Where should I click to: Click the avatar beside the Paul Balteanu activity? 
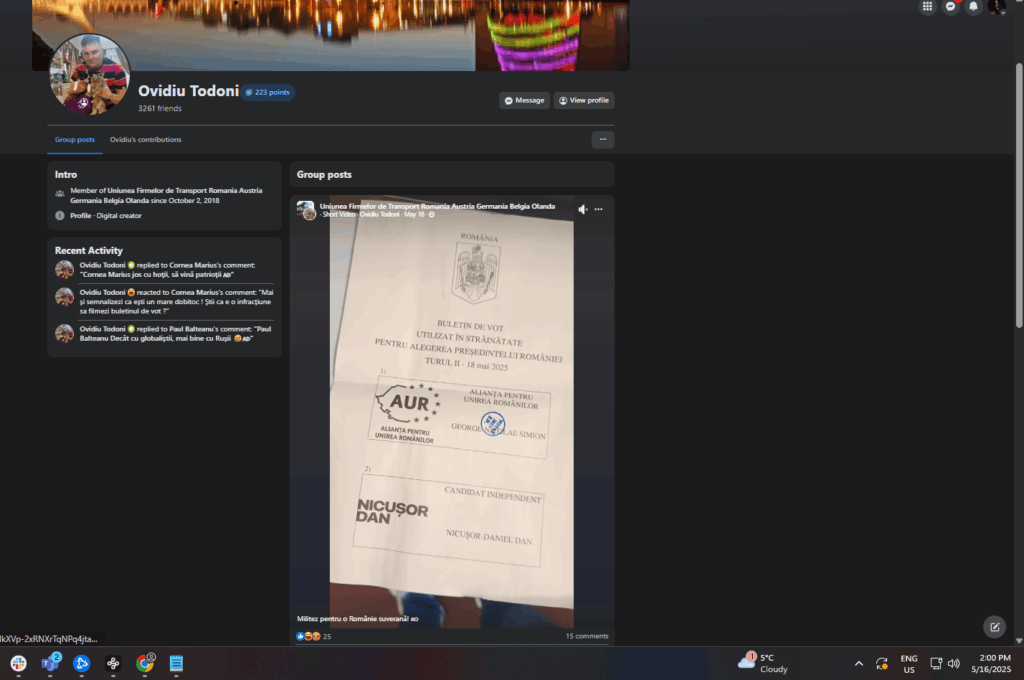(64, 333)
